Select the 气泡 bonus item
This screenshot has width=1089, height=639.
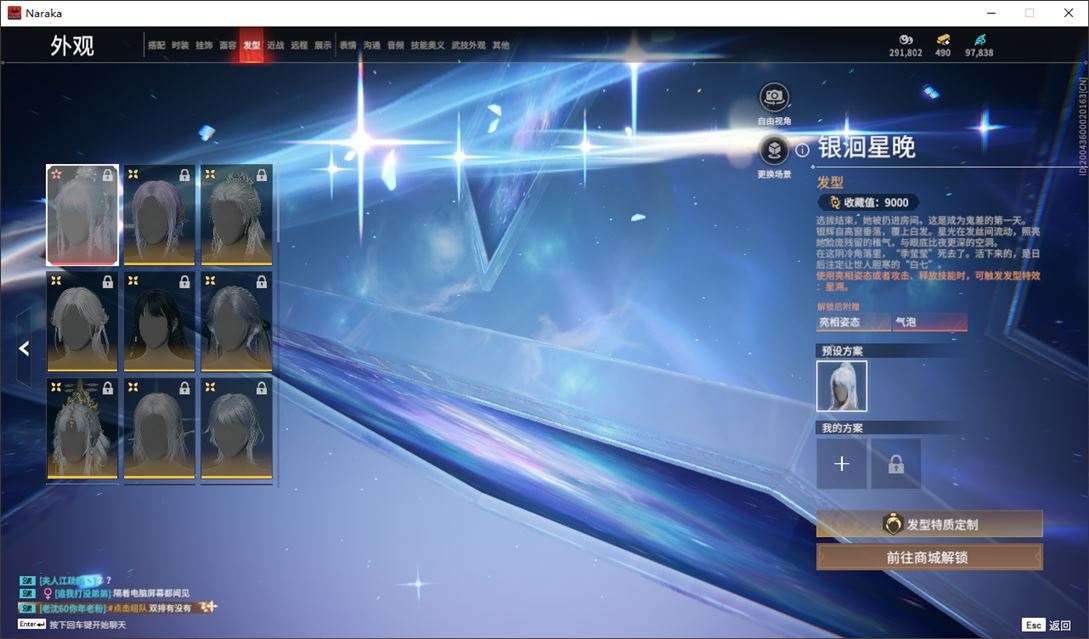point(930,322)
